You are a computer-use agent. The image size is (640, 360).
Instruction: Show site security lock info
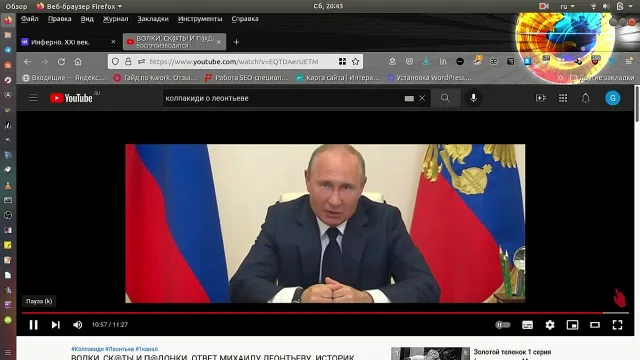click(x=128, y=62)
